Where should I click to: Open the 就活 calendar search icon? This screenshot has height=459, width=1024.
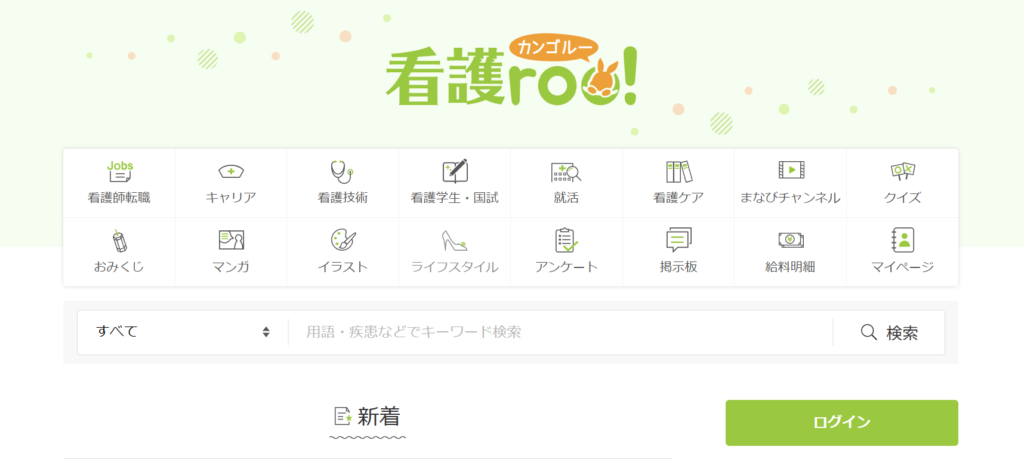click(566, 172)
